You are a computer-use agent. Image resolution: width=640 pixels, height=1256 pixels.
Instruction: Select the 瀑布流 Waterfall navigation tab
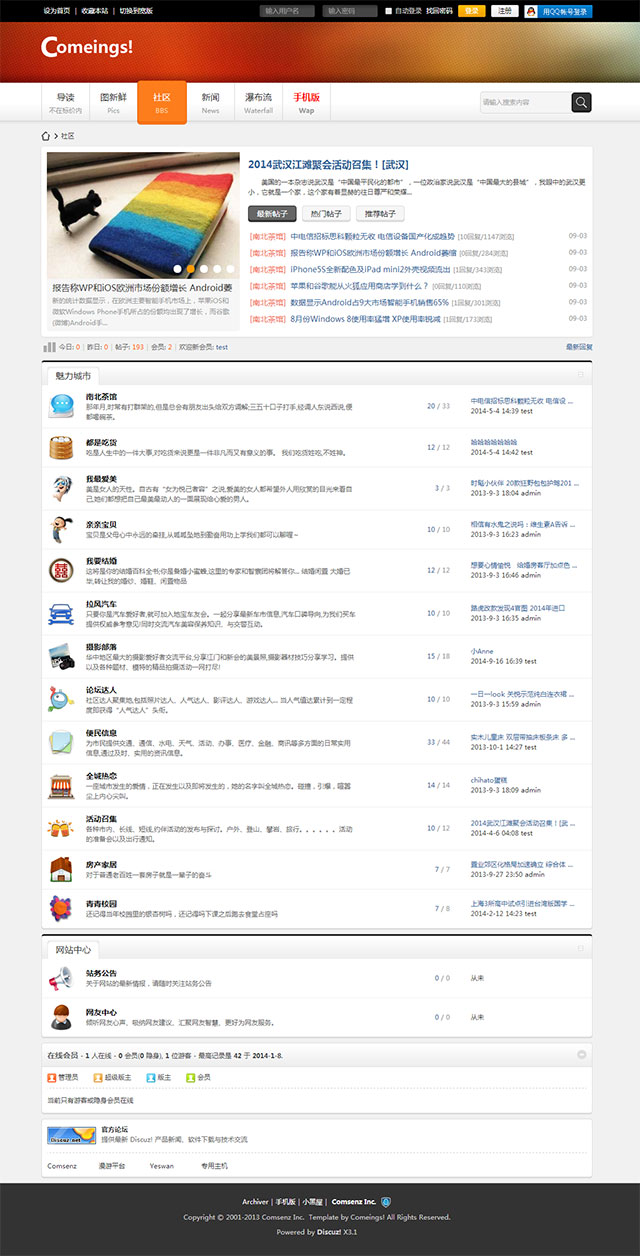258,102
